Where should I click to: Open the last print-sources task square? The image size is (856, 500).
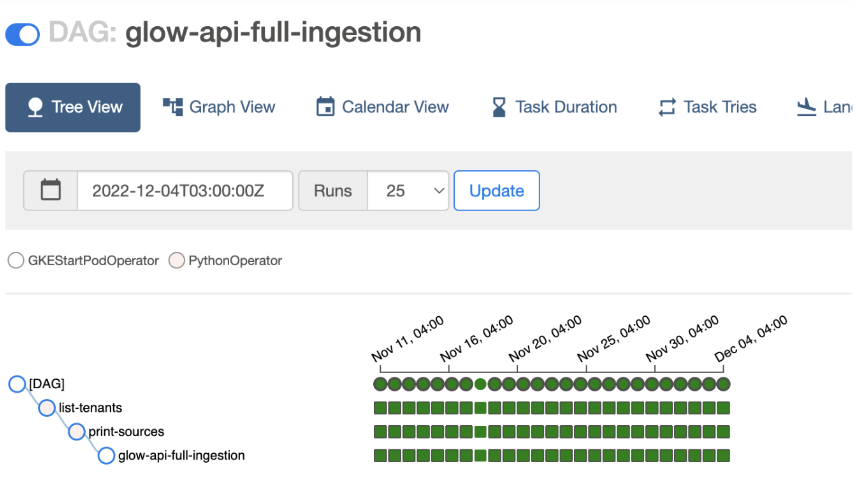click(x=723, y=432)
